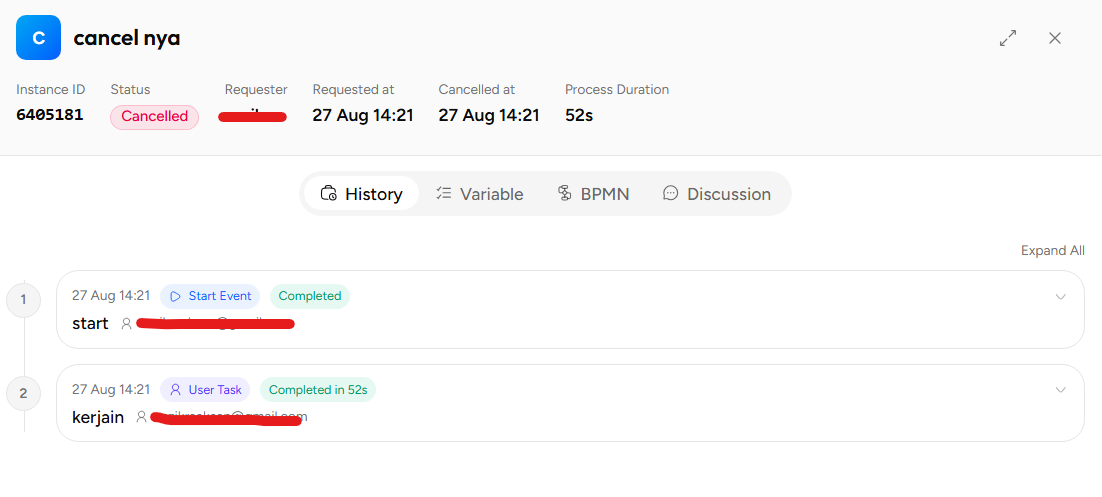Click the Discussion tab chat bubble icon
The image size is (1102, 497).
tap(670, 193)
